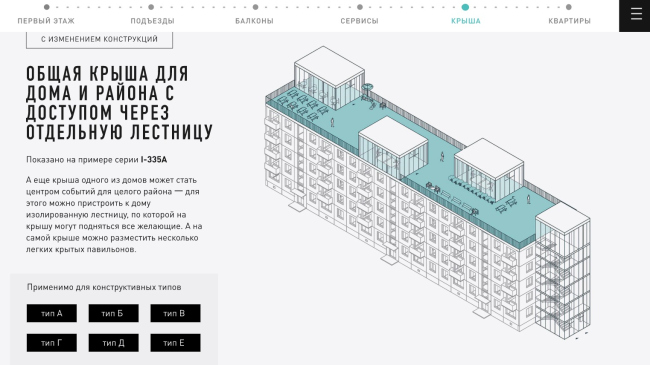Select the ПЕРВЫЙ ЭТАЖ section dot
650x365 pixels.
tap(46, 7)
